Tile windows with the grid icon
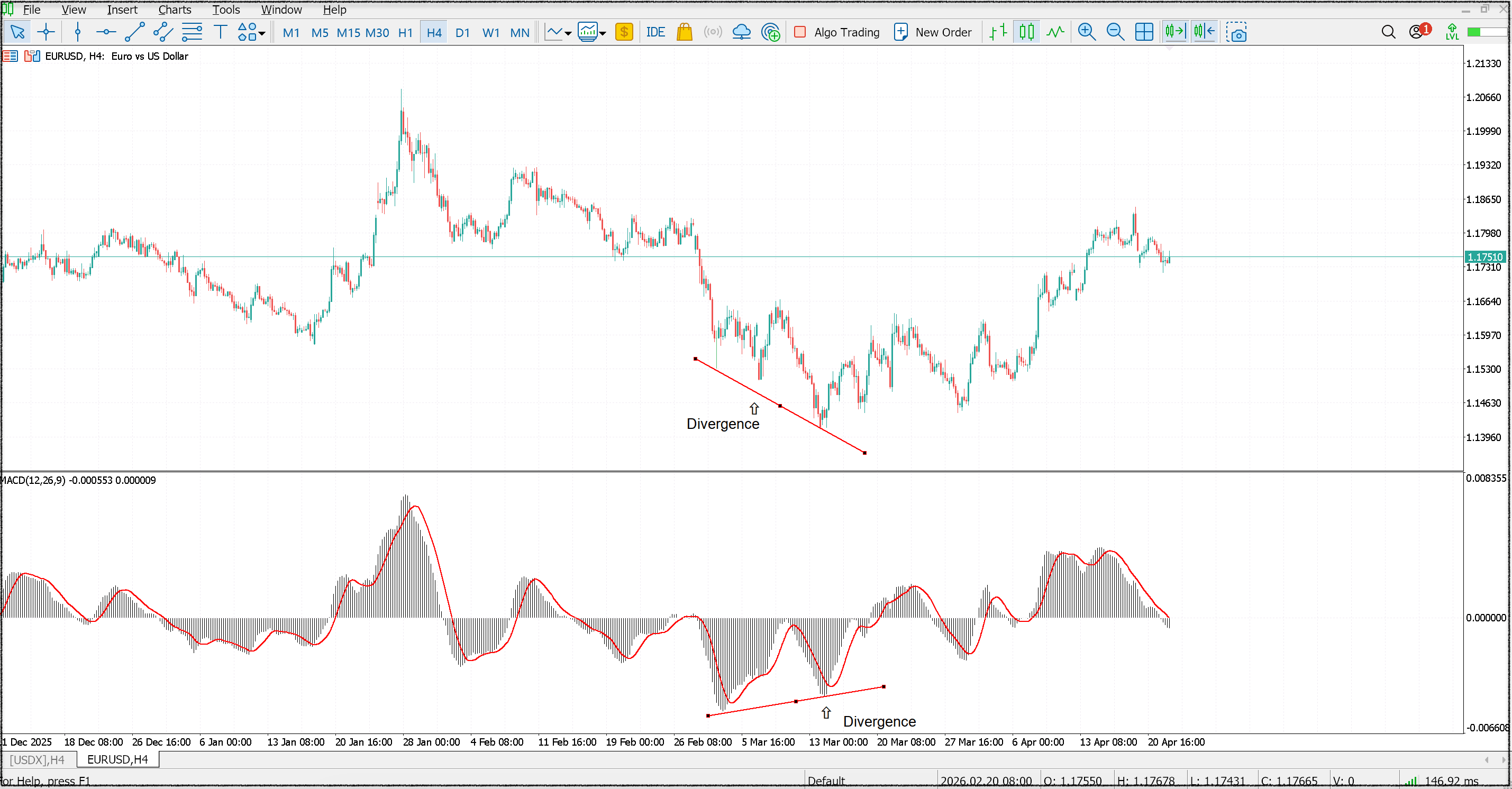The width and height of the screenshot is (1512, 789). click(x=1144, y=32)
